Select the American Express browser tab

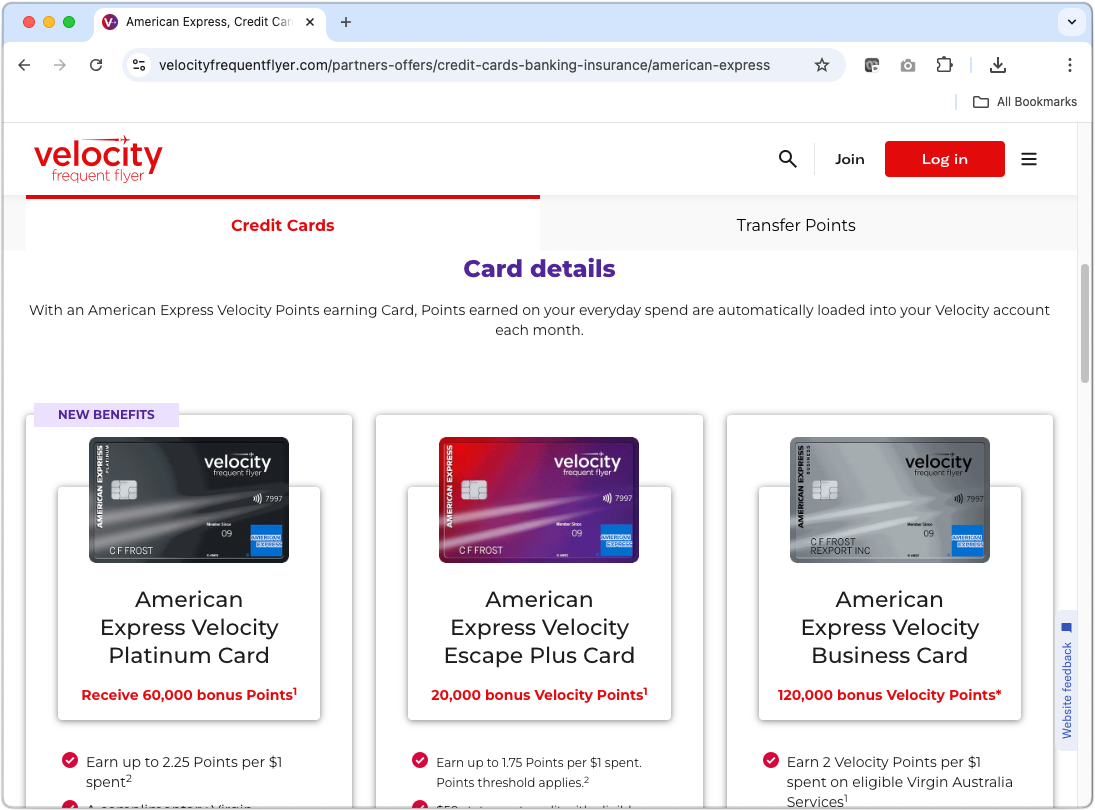(208, 22)
